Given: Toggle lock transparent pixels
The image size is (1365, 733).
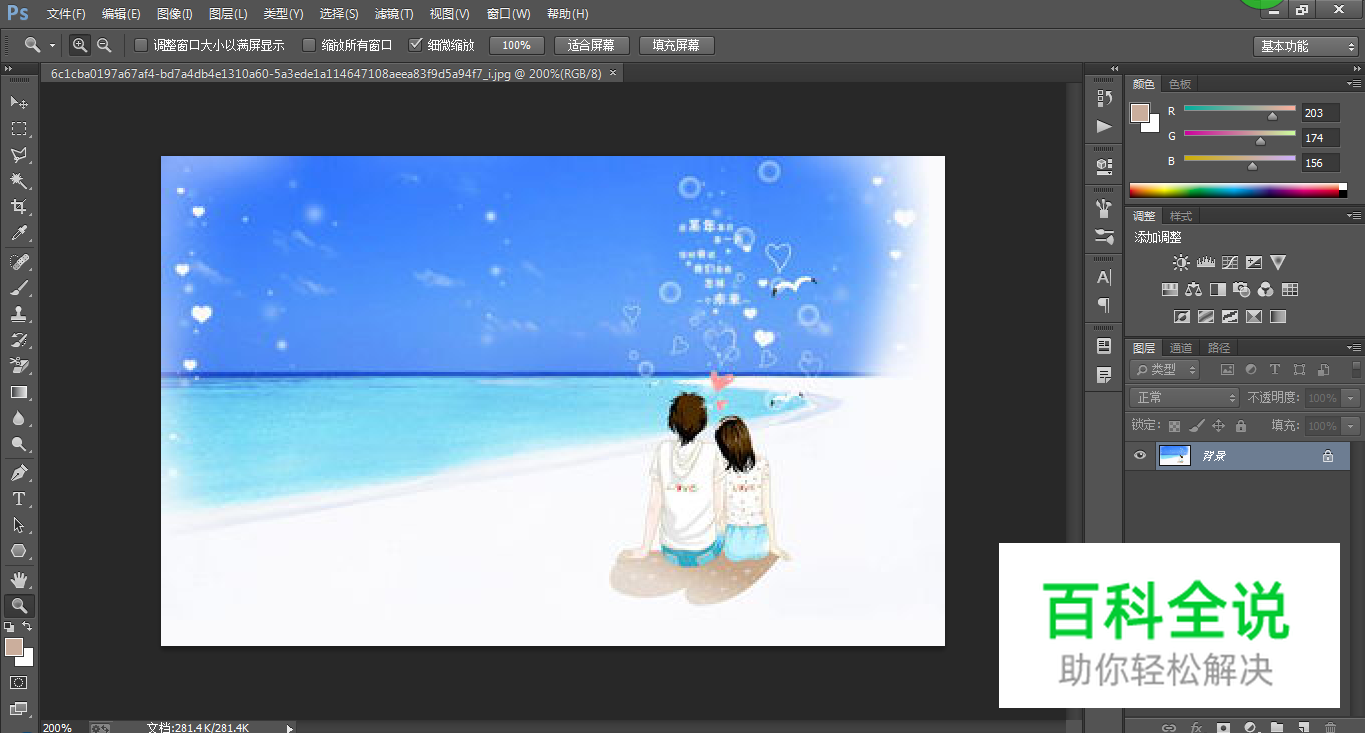Looking at the screenshot, I should [x=1175, y=426].
